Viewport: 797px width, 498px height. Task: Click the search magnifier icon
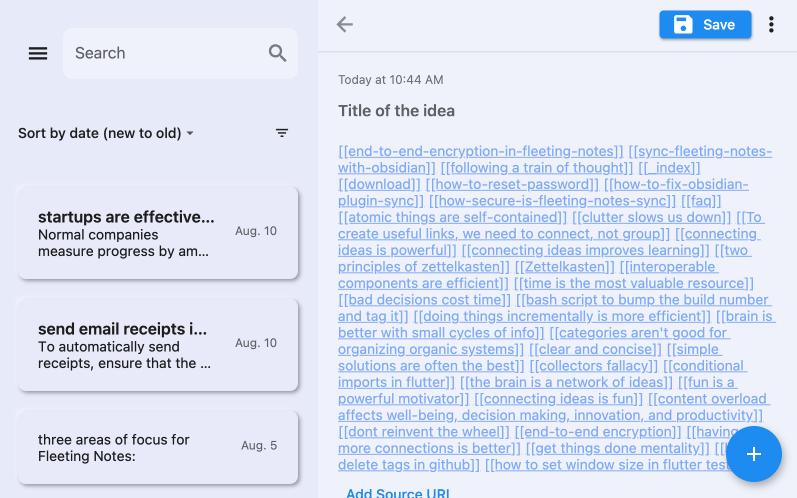point(278,54)
